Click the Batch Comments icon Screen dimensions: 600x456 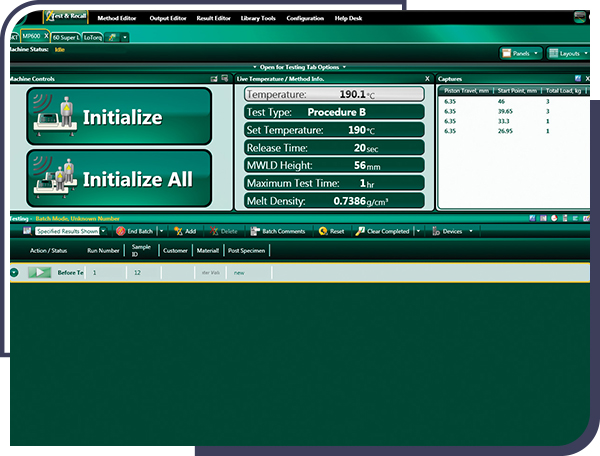(254, 231)
